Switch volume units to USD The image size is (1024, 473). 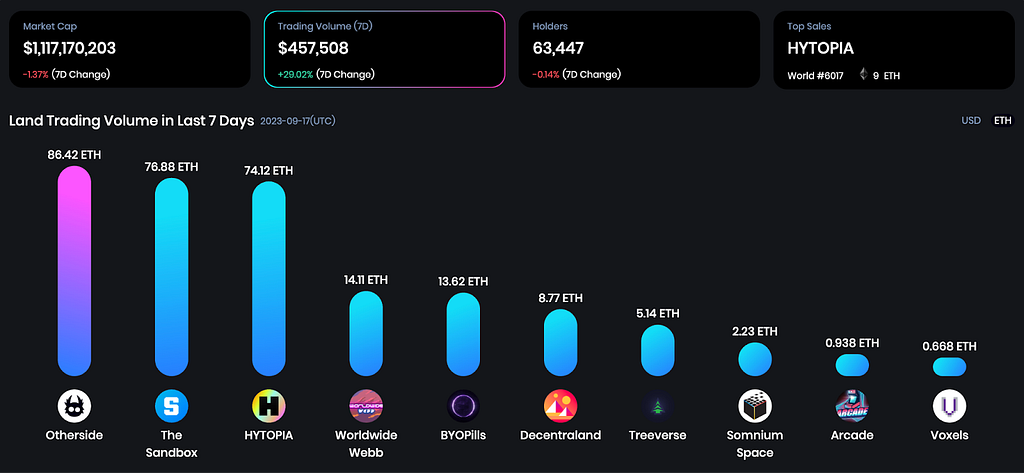click(x=971, y=121)
